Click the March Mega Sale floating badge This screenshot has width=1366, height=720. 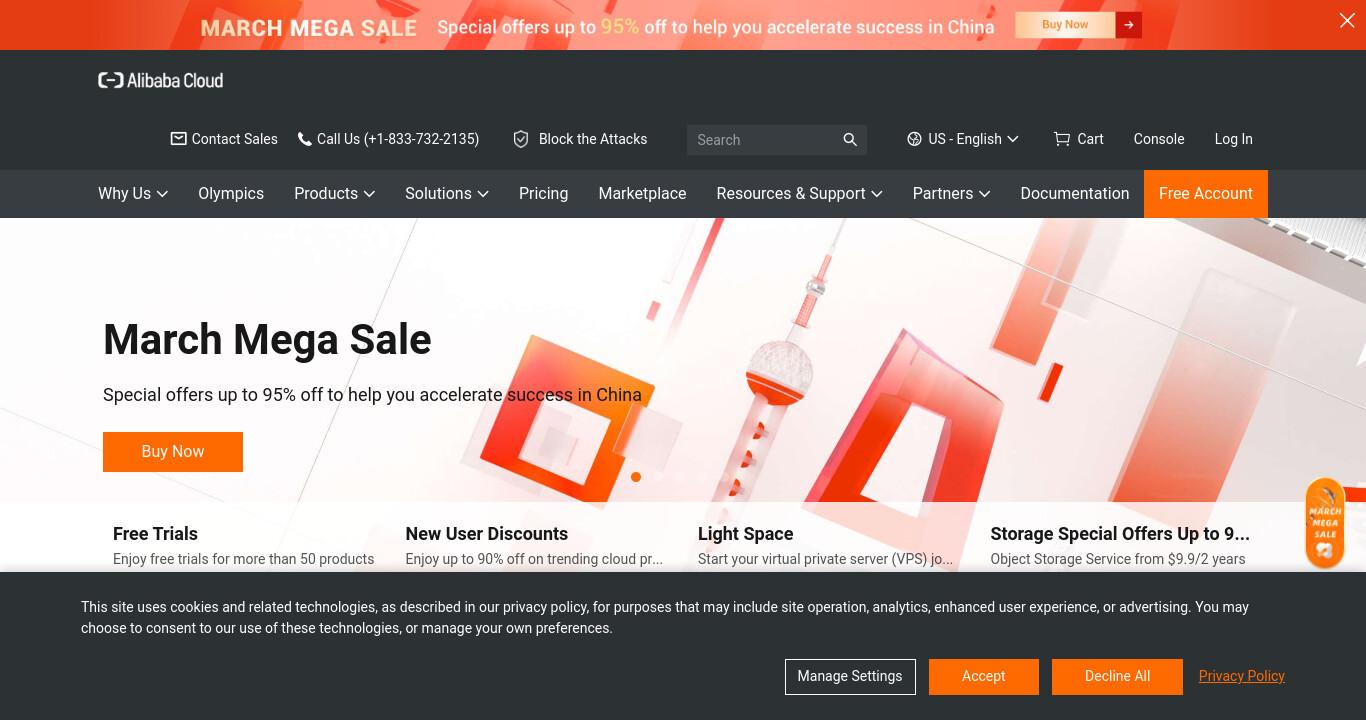coord(1325,523)
